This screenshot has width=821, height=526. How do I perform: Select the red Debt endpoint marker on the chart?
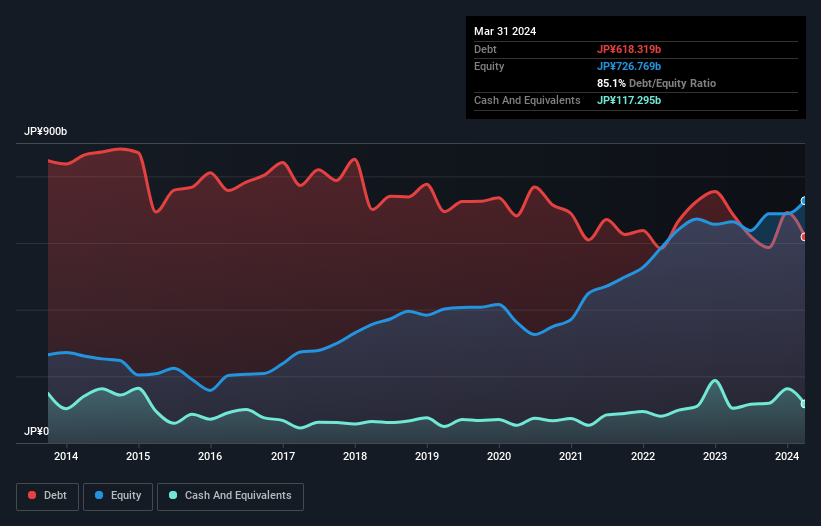[x=804, y=237]
